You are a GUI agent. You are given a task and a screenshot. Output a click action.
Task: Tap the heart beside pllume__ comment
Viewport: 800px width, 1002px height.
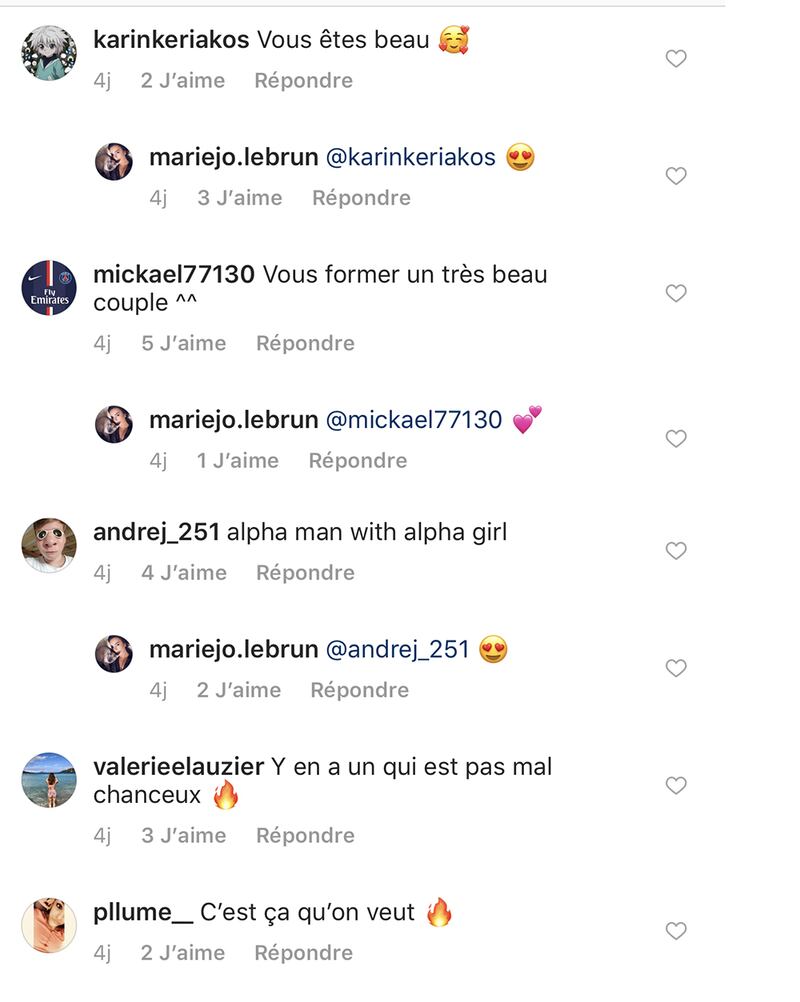pyautogui.click(x=676, y=931)
